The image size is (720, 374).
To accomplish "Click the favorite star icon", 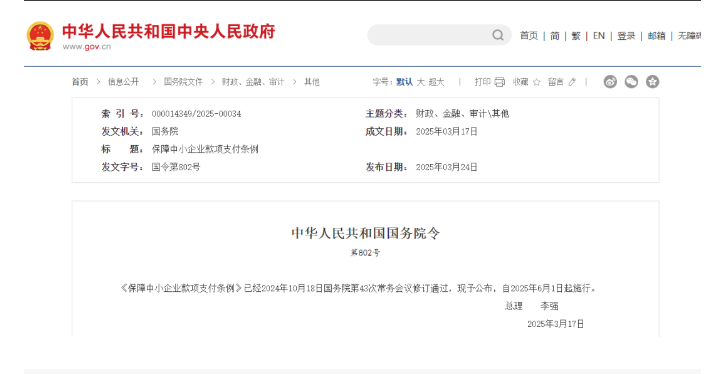I will [537, 82].
